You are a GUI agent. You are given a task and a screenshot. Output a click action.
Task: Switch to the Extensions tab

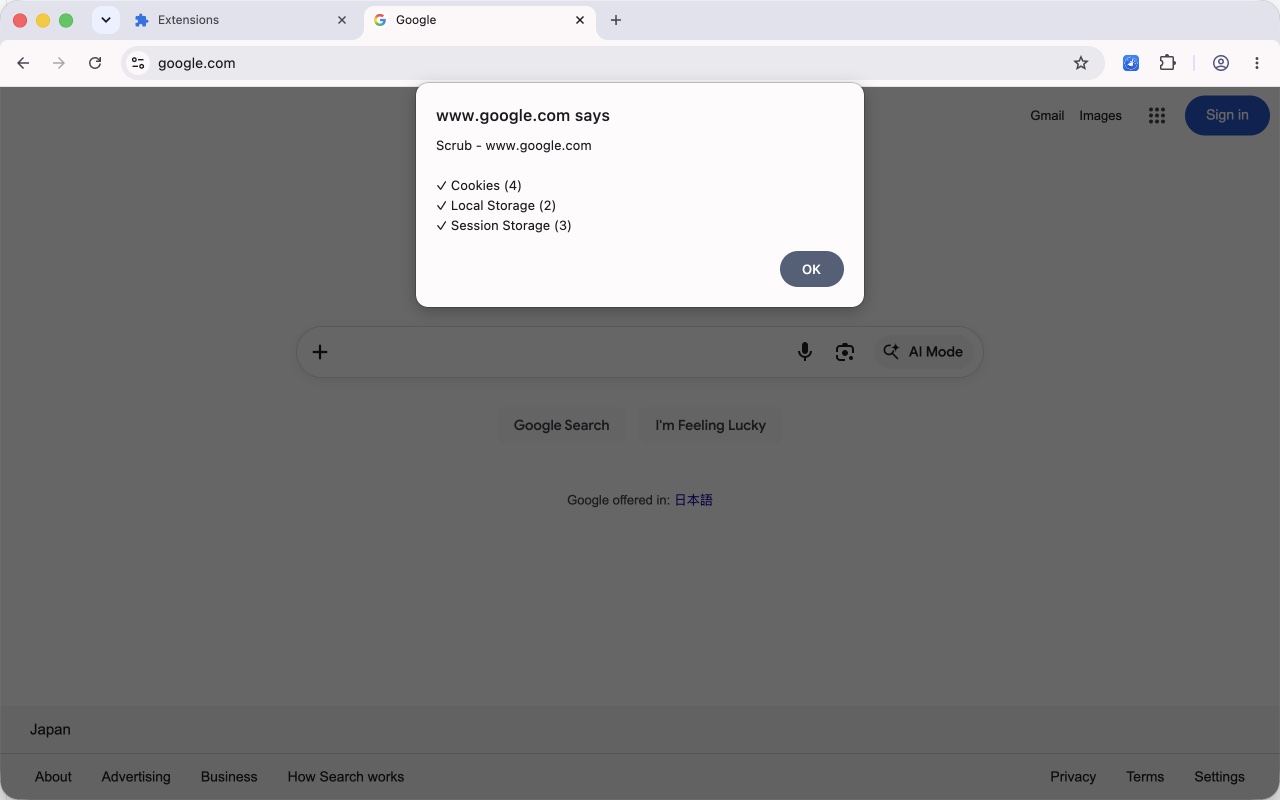240,20
